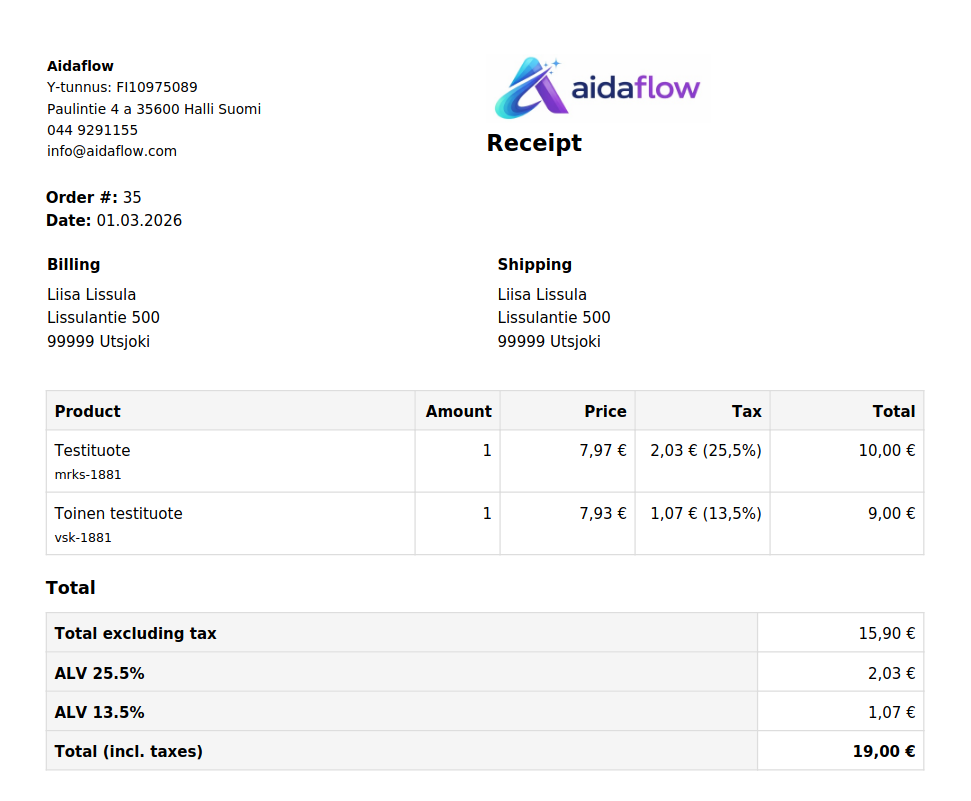Screen dimensions: 971x801
Task: Select billing name Liisa Lissula
Action: tap(91, 294)
